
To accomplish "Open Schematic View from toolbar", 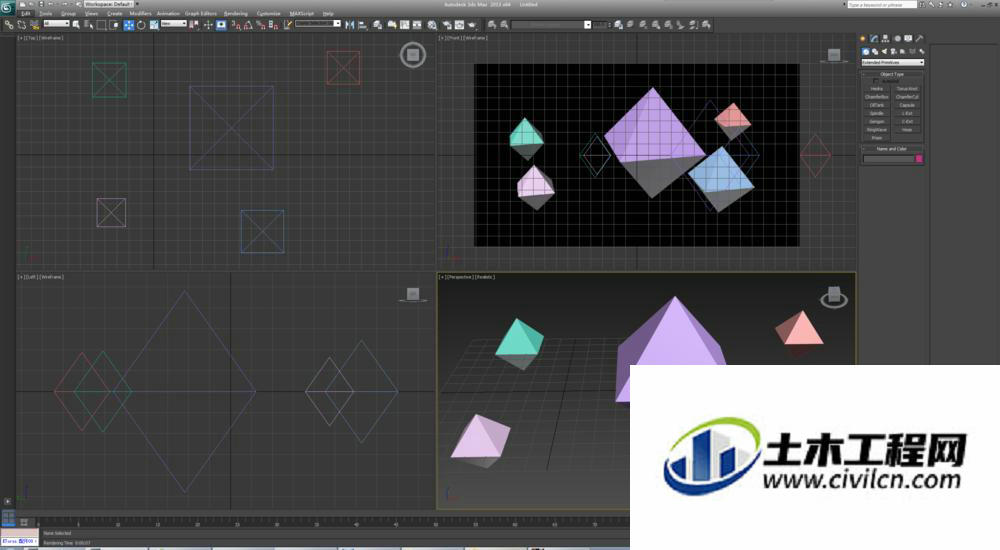I will (x=417, y=25).
